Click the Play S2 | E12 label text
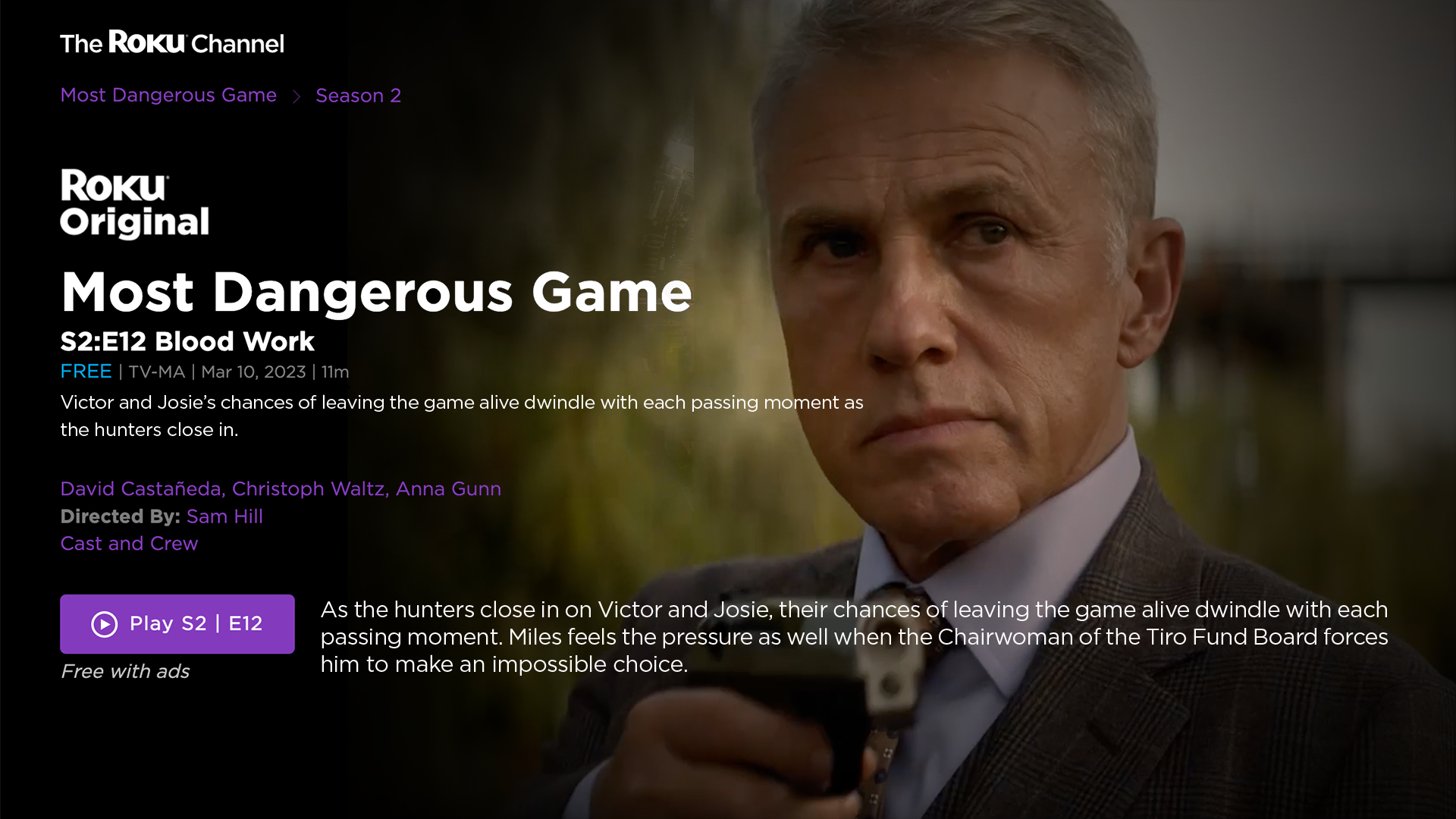This screenshot has width=1456, height=819. coord(196,623)
